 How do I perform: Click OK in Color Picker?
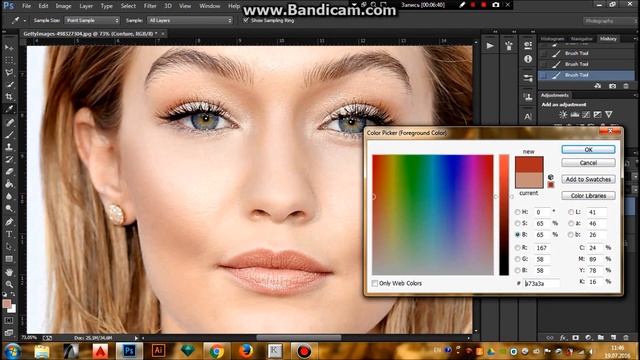[x=588, y=149]
